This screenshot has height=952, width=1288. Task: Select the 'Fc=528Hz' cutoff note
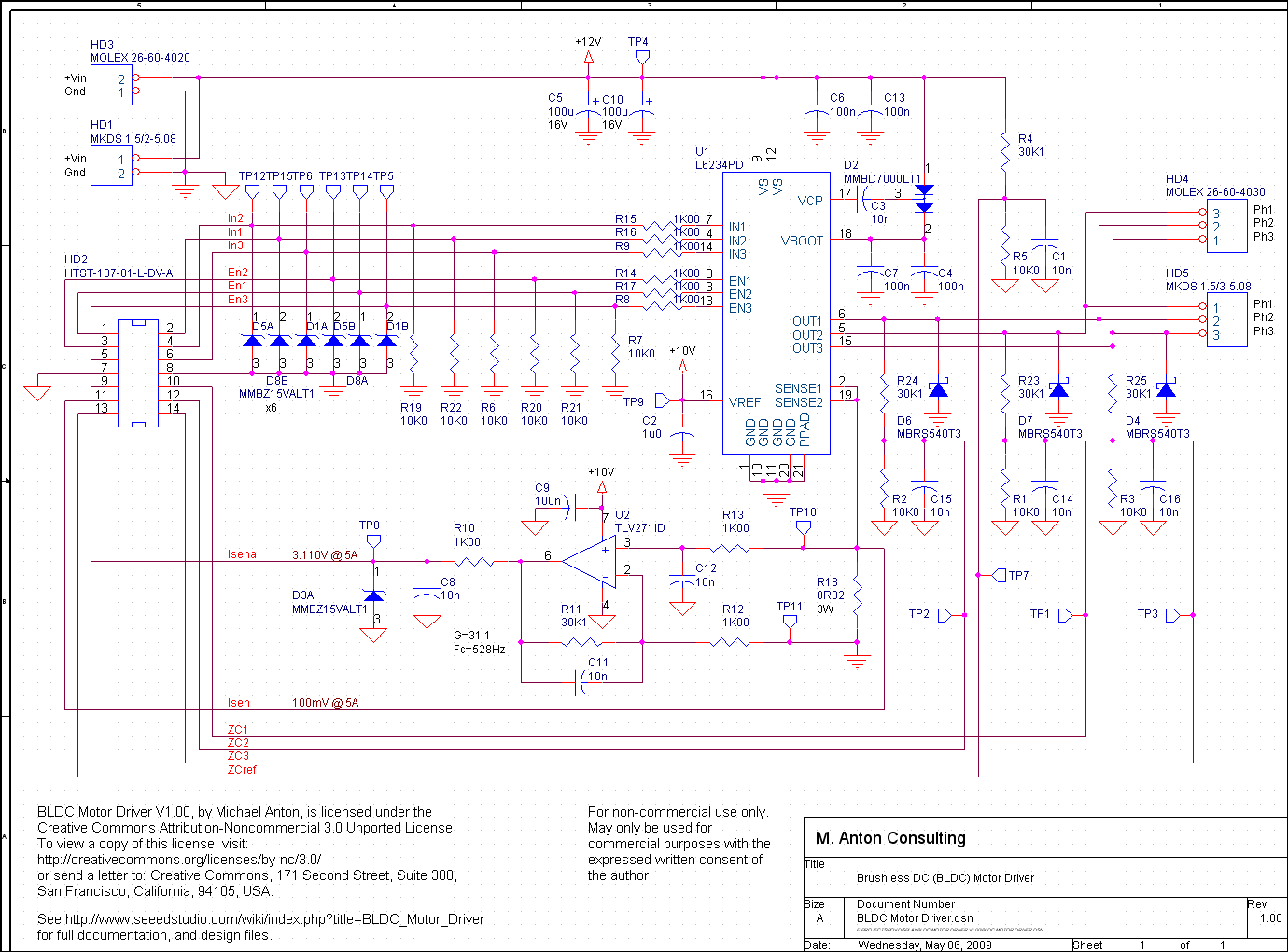click(x=479, y=649)
